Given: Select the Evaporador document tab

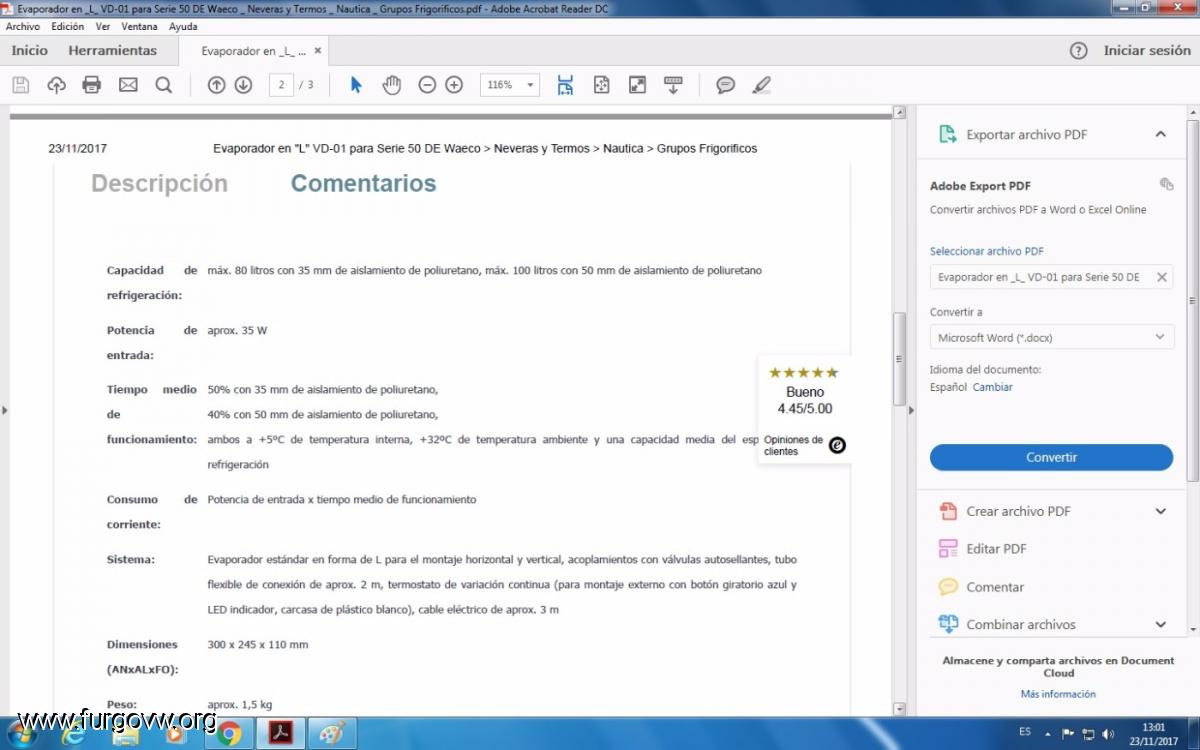Looking at the screenshot, I should (x=254, y=51).
